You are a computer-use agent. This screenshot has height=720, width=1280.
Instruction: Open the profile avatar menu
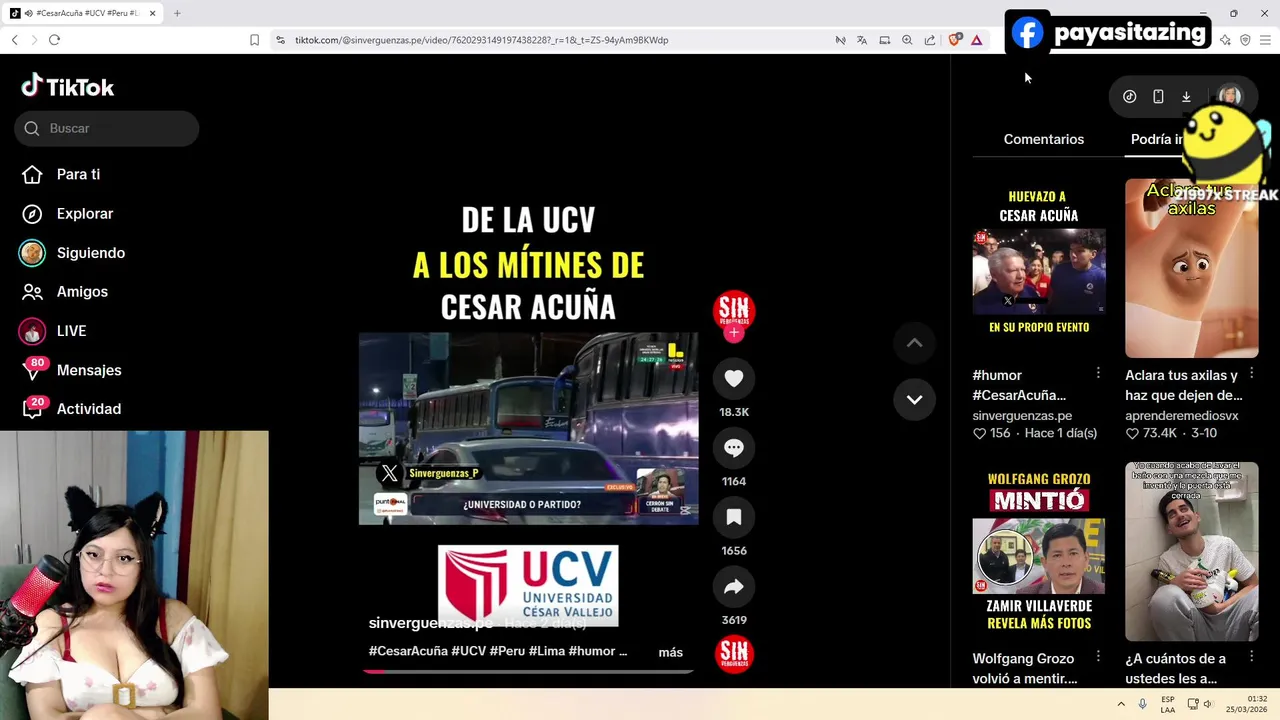click(1230, 96)
